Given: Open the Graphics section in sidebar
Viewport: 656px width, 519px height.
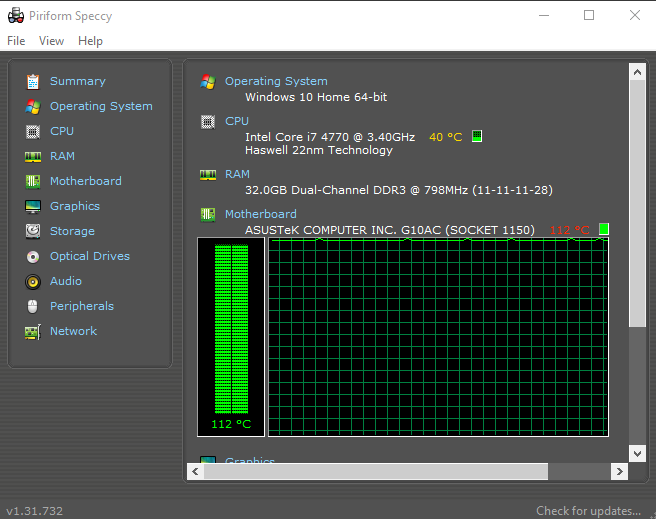Looking at the screenshot, I should point(75,206).
